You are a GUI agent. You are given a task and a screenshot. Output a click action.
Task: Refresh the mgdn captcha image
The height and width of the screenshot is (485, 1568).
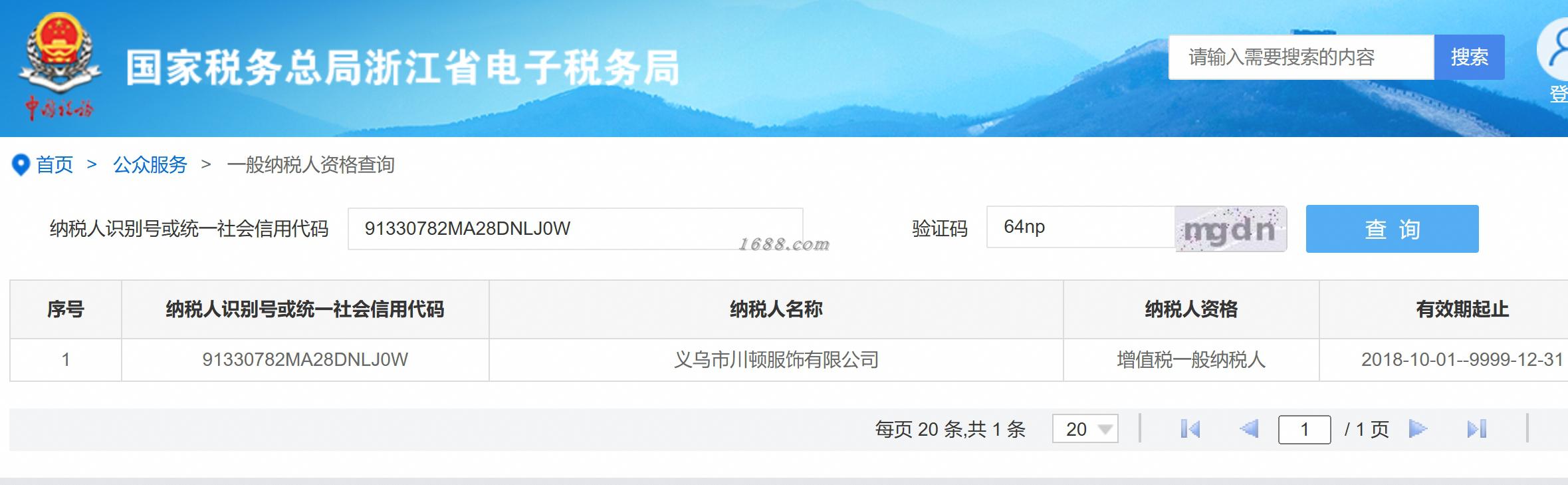pyautogui.click(x=1231, y=229)
